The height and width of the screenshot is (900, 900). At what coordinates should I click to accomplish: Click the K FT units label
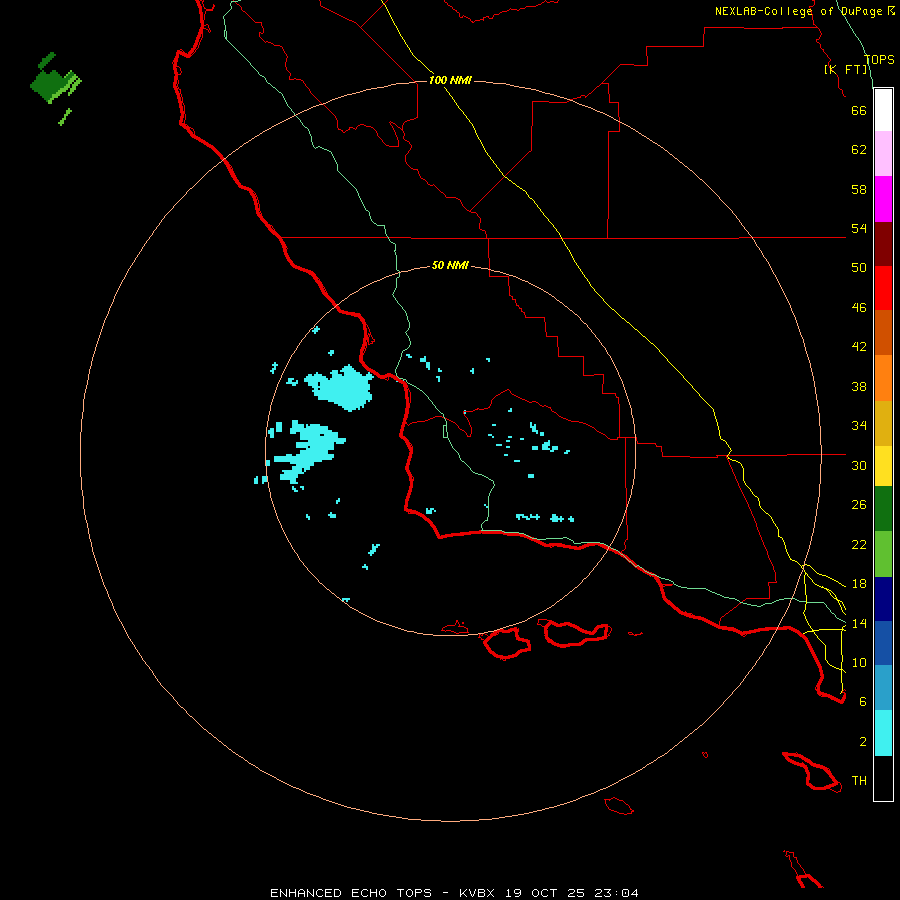(x=846, y=69)
